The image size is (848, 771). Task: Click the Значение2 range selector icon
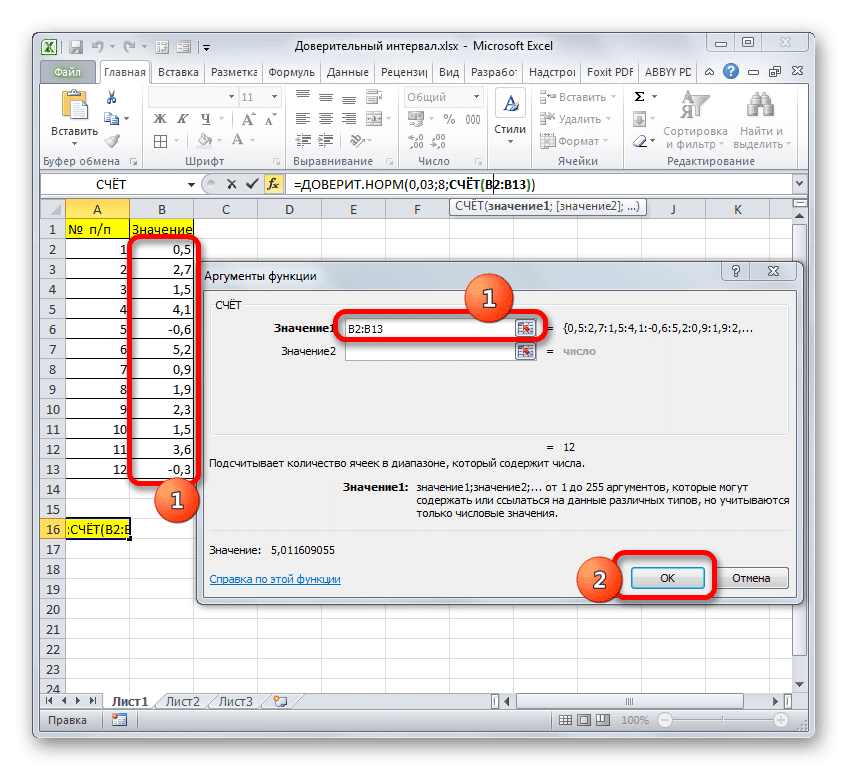[525, 351]
